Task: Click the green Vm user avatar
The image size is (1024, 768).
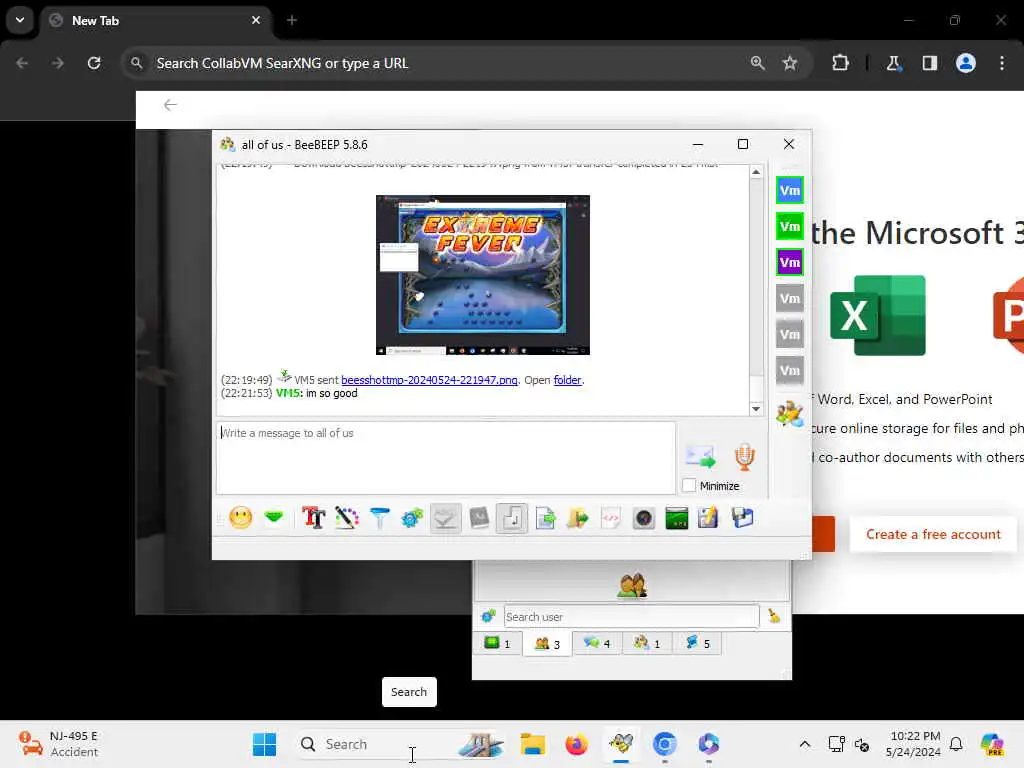Action: (x=790, y=227)
